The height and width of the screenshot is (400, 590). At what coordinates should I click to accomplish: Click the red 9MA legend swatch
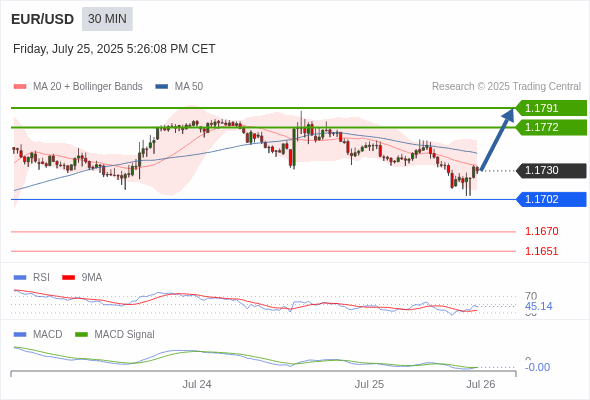68,278
